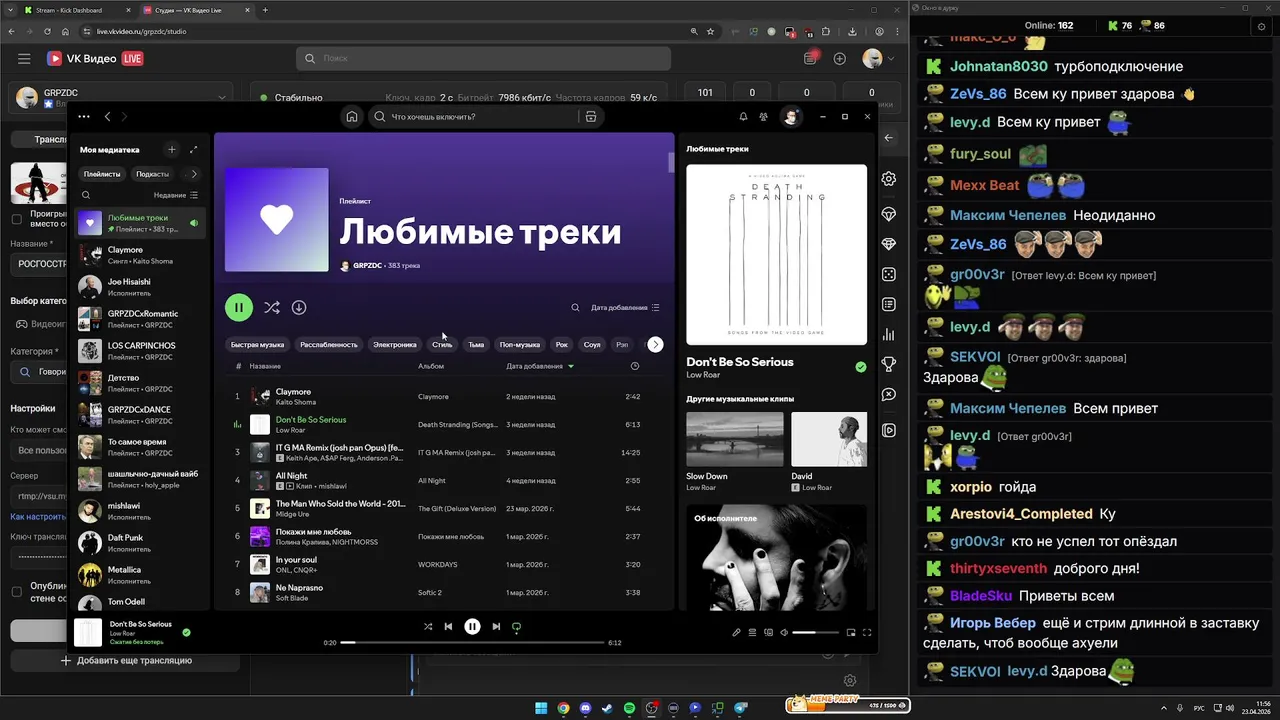Open Spotify browse icon in search bar
Image resolution: width=1280 pixels, height=720 pixels.
tap(591, 117)
